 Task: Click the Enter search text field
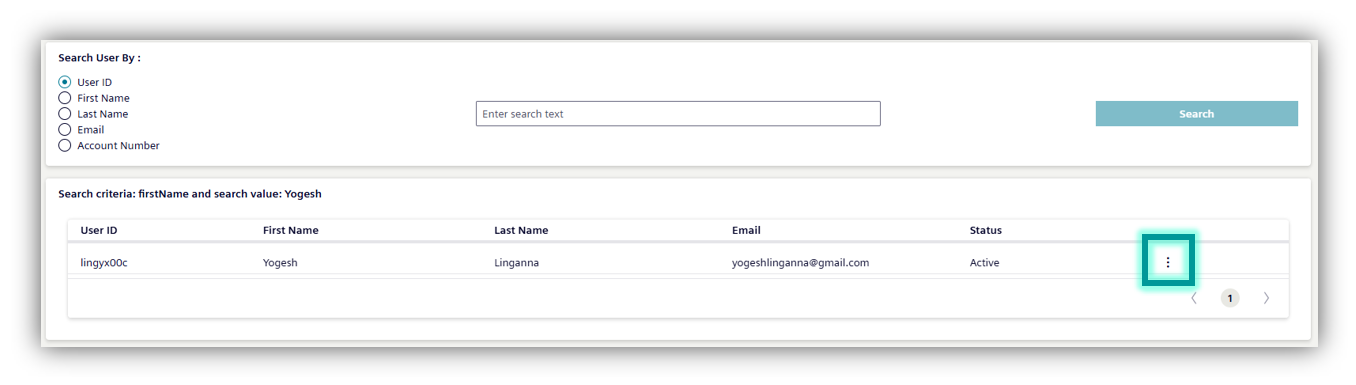678,114
